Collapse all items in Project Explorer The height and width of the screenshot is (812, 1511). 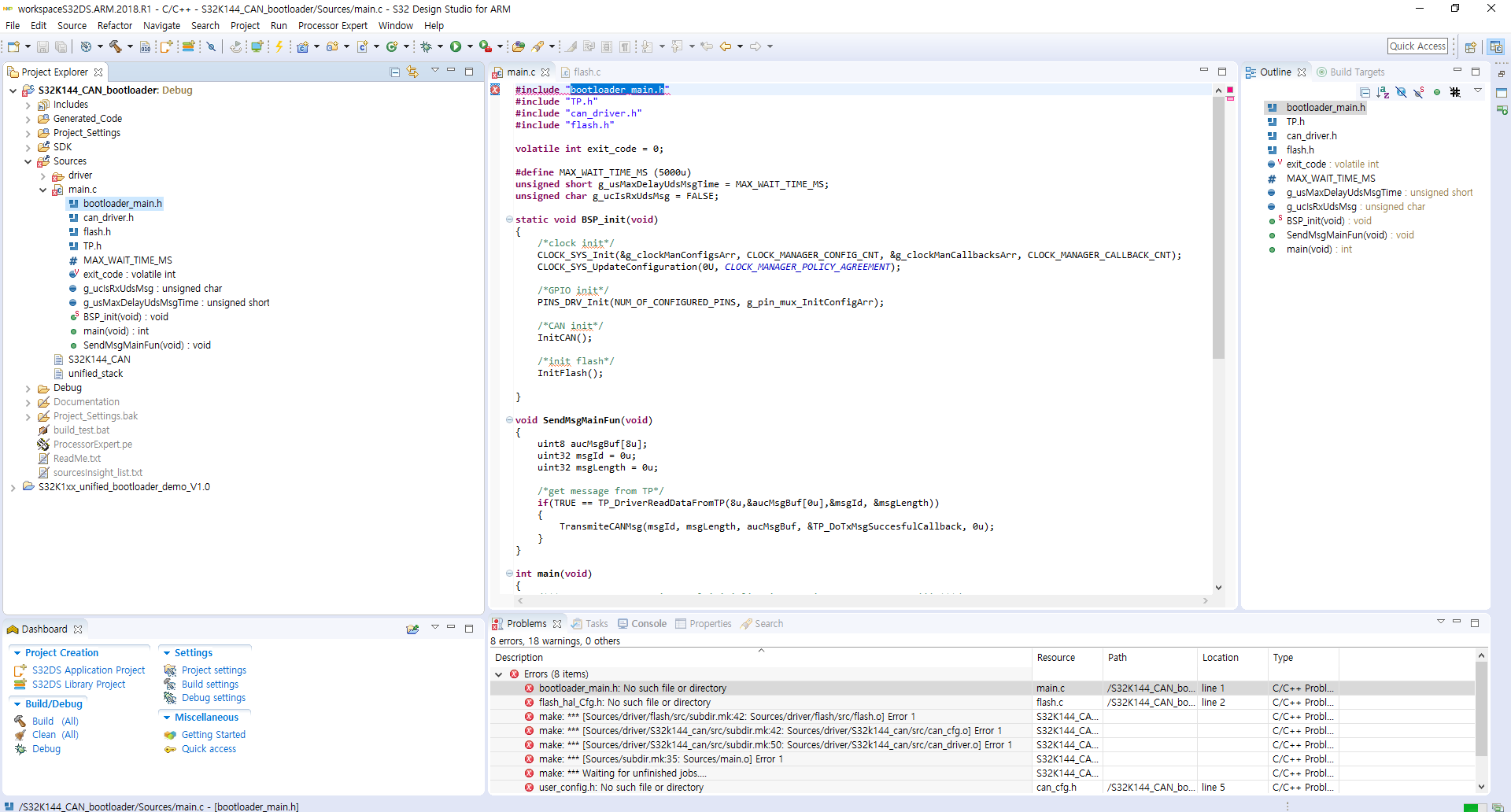tap(394, 72)
